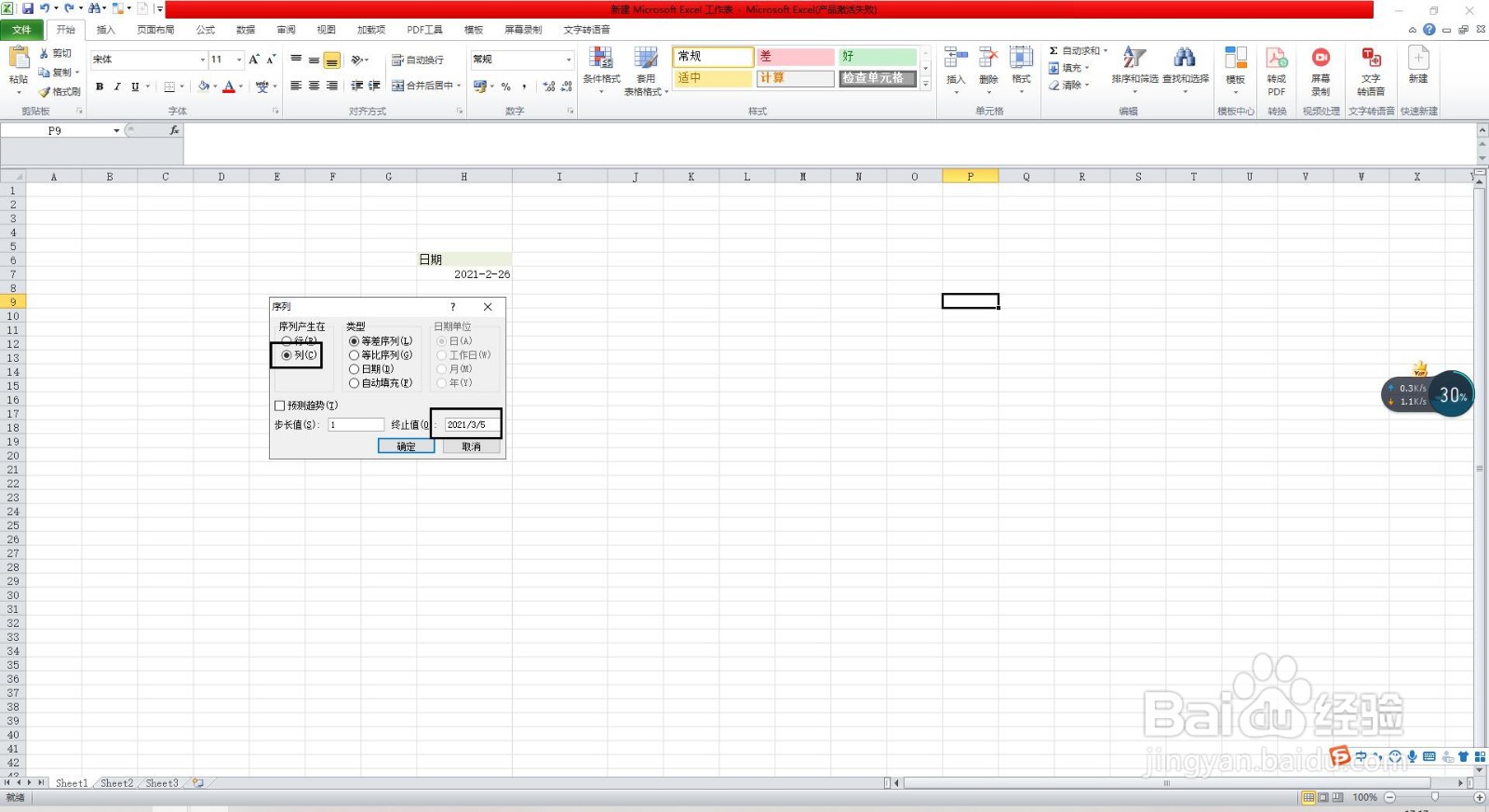
Task: Open 套用表格格式 table format
Action: click(x=646, y=71)
